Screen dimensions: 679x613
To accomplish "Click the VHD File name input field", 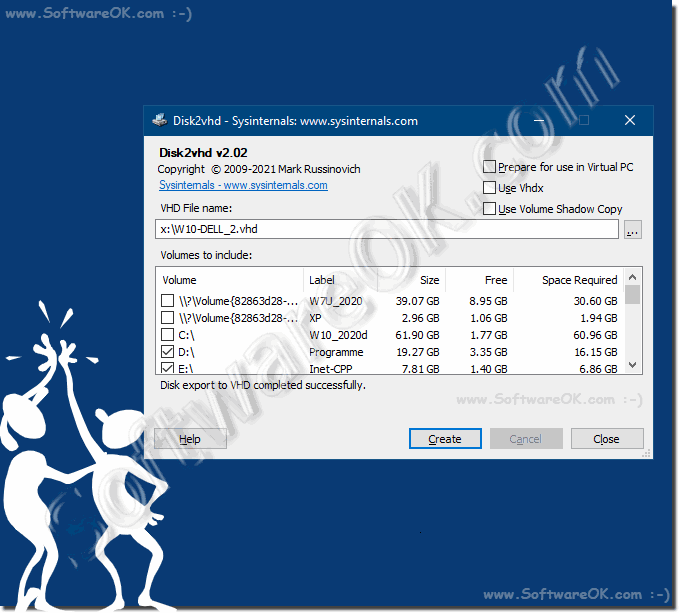I will pyautogui.click(x=387, y=229).
